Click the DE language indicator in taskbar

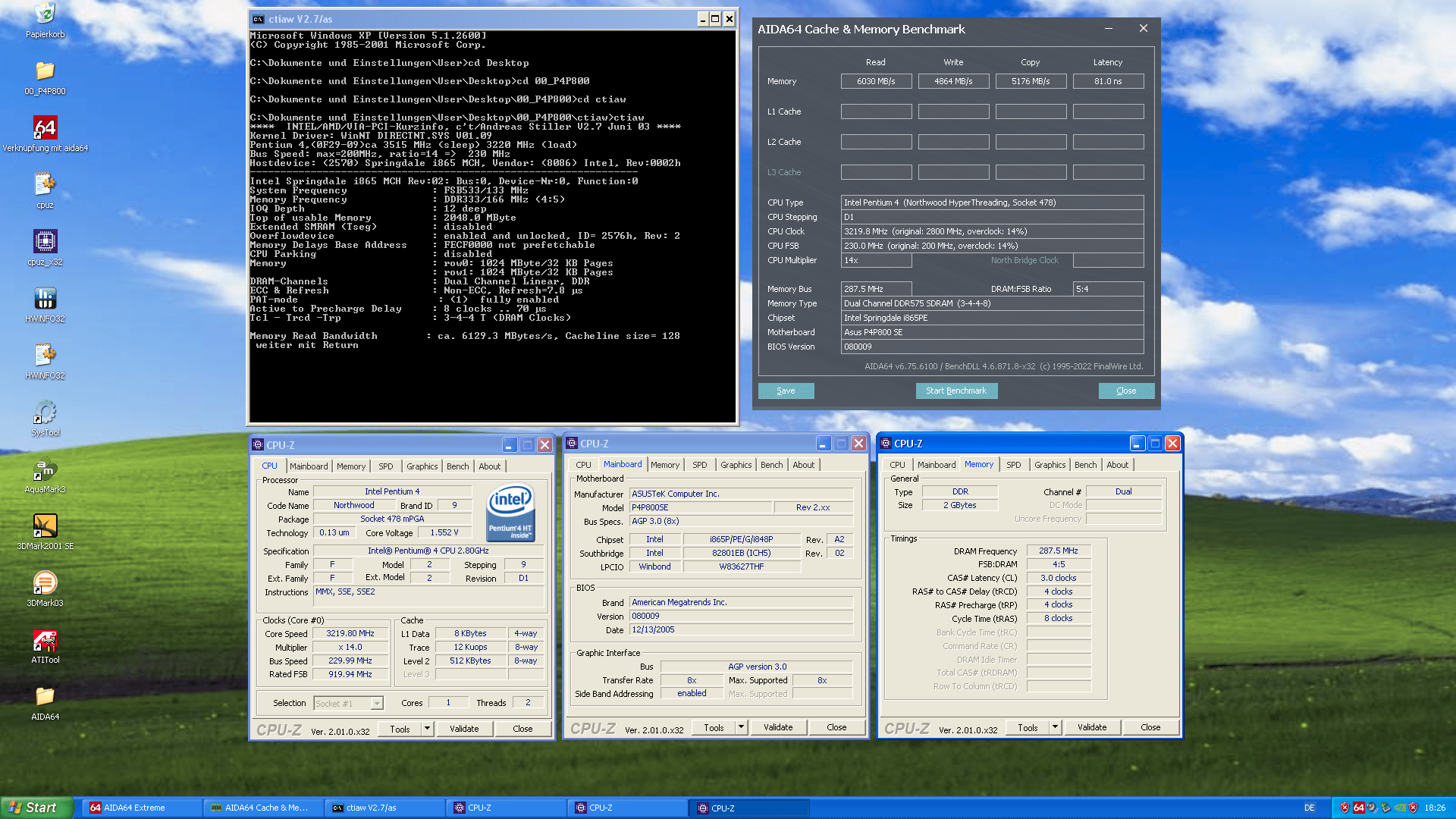[x=1309, y=808]
